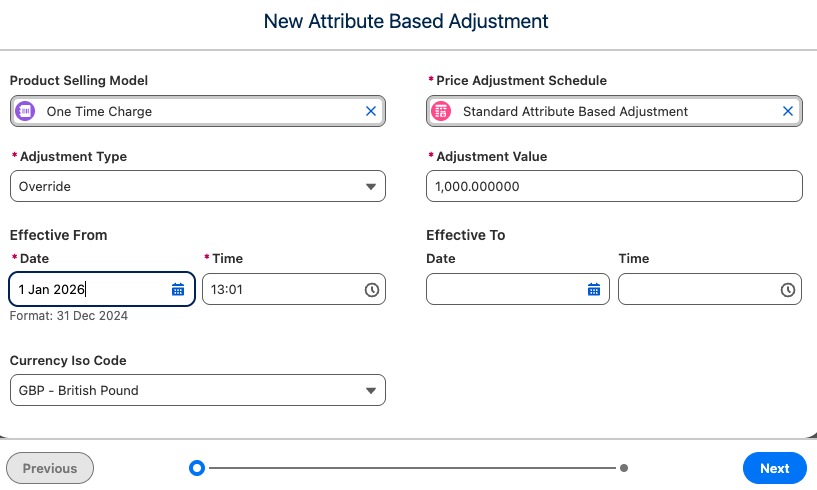Image resolution: width=817 pixels, height=490 pixels.
Task: Expand the Adjustment Type dropdown
Action: click(x=370, y=186)
